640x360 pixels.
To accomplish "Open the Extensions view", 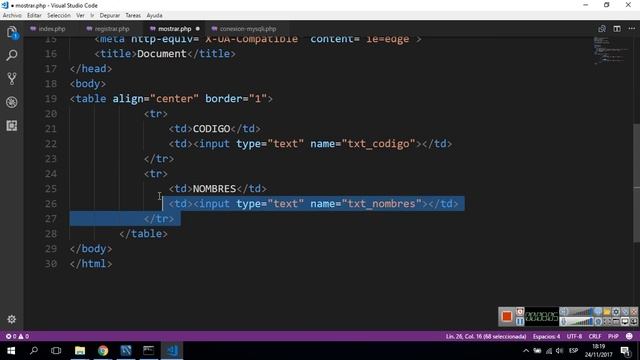I will 12,125.
